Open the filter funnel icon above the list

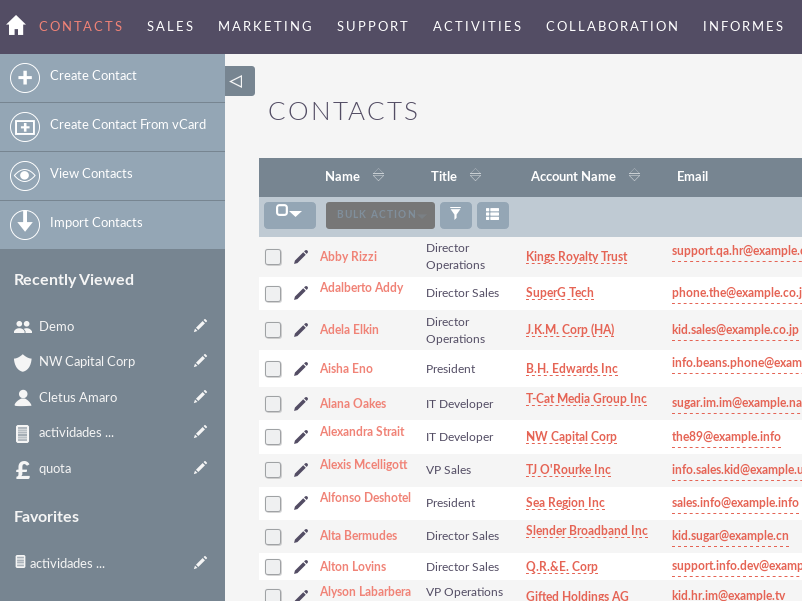point(455,214)
